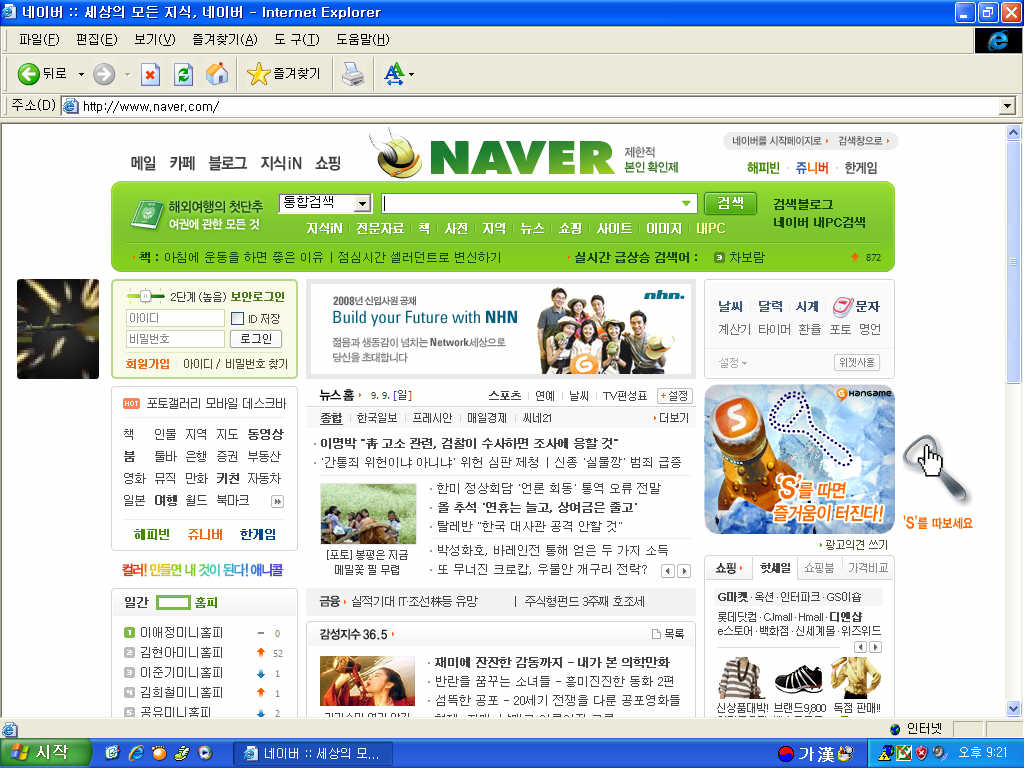1024x768 pixels.
Task: Click previous arrow in shopping mall pager
Action: click(x=861, y=647)
